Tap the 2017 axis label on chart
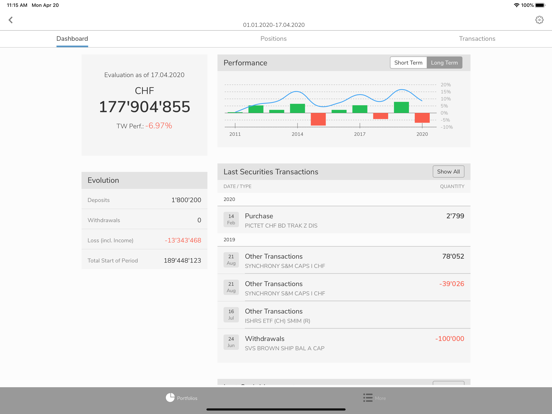Viewport: 552px width, 414px height. point(360,134)
